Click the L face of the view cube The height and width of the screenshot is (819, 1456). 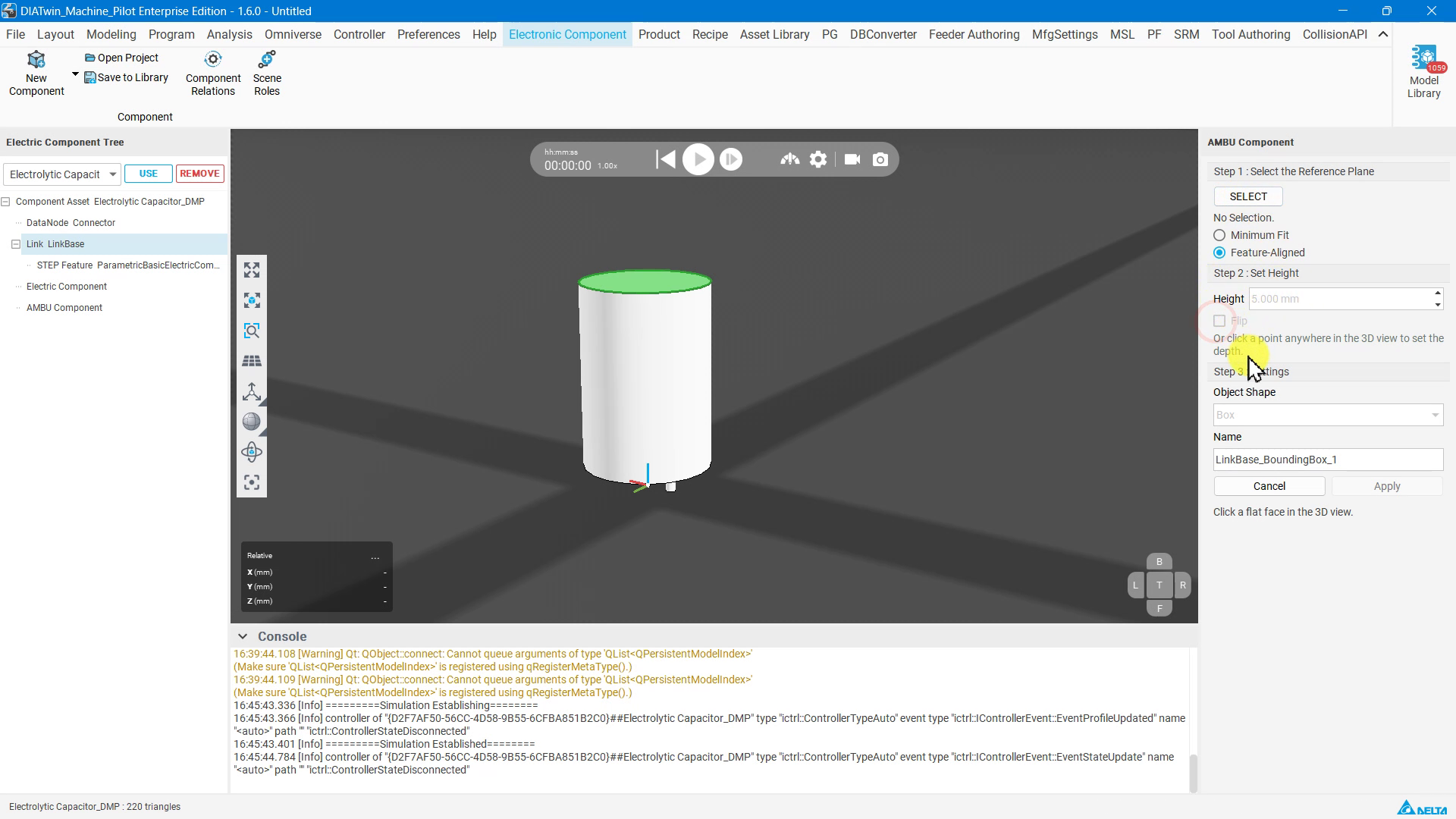coord(1135,585)
